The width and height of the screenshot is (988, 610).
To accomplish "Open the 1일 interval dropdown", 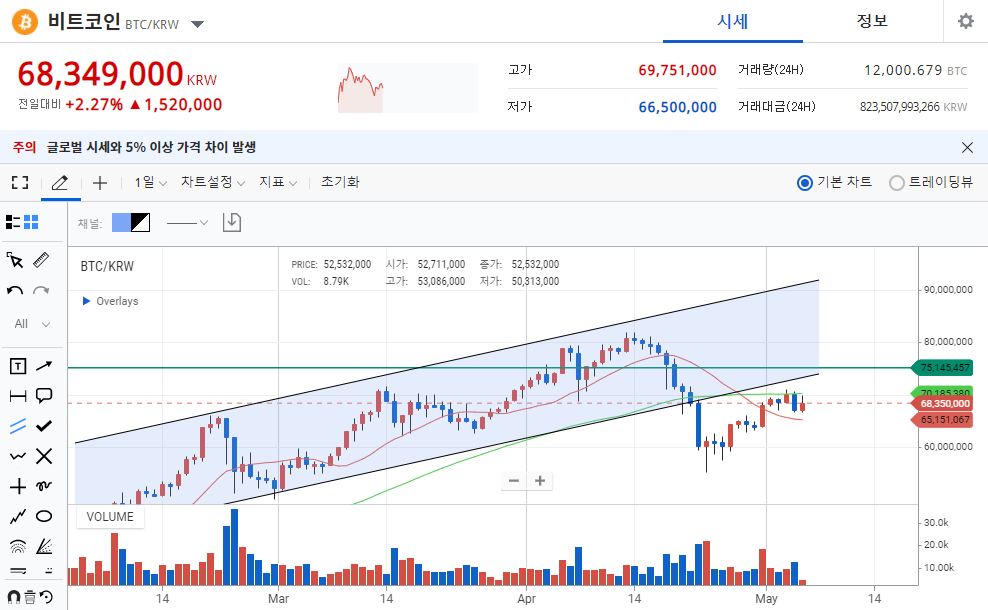I will coord(150,183).
